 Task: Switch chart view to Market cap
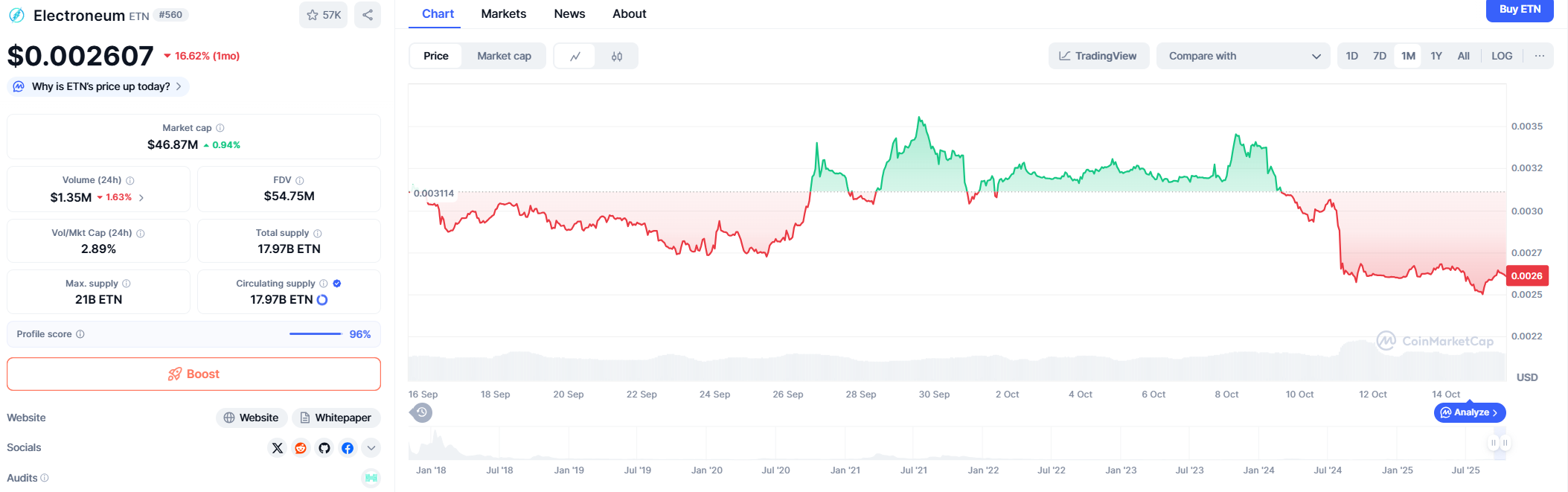[x=504, y=56]
